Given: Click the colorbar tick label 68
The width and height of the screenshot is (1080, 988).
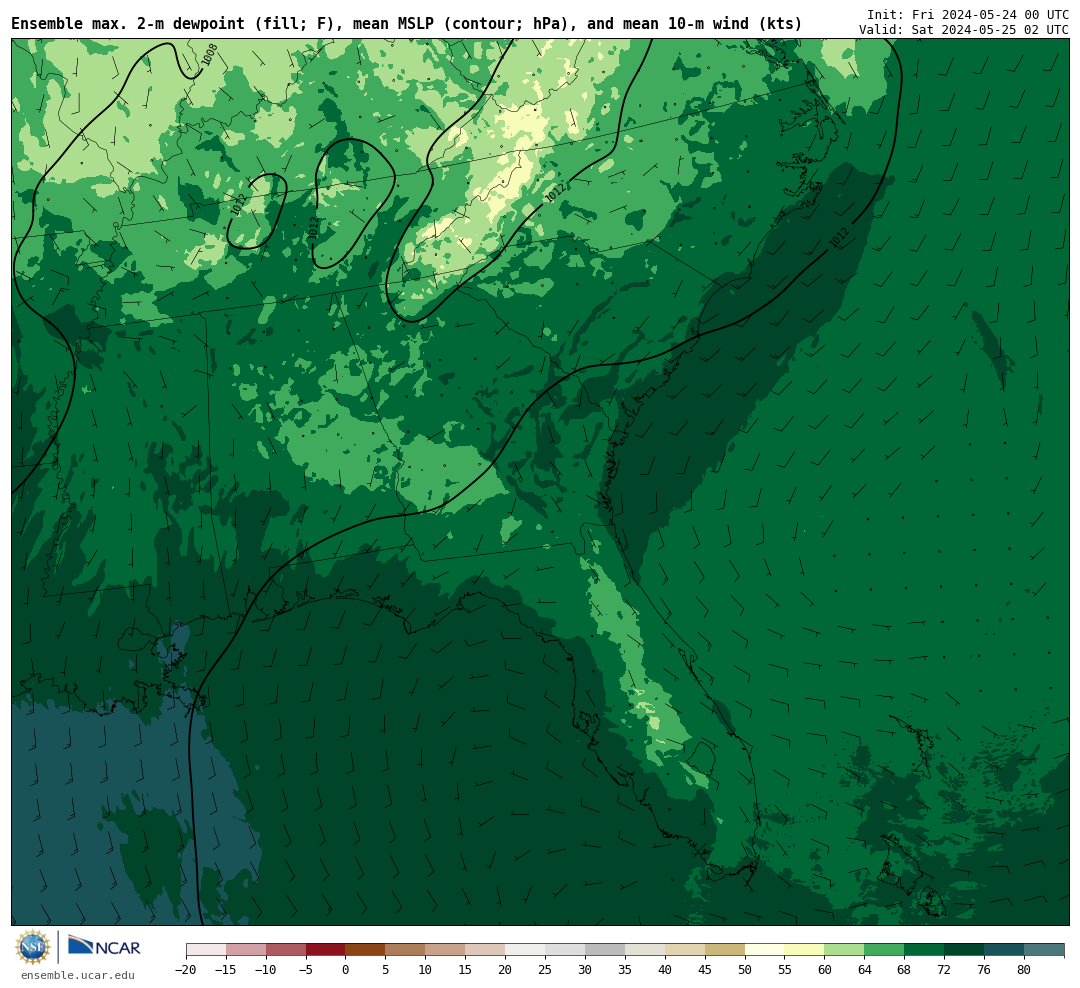Looking at the screenshot, I should pyautogui.click(x=905, y=969).
